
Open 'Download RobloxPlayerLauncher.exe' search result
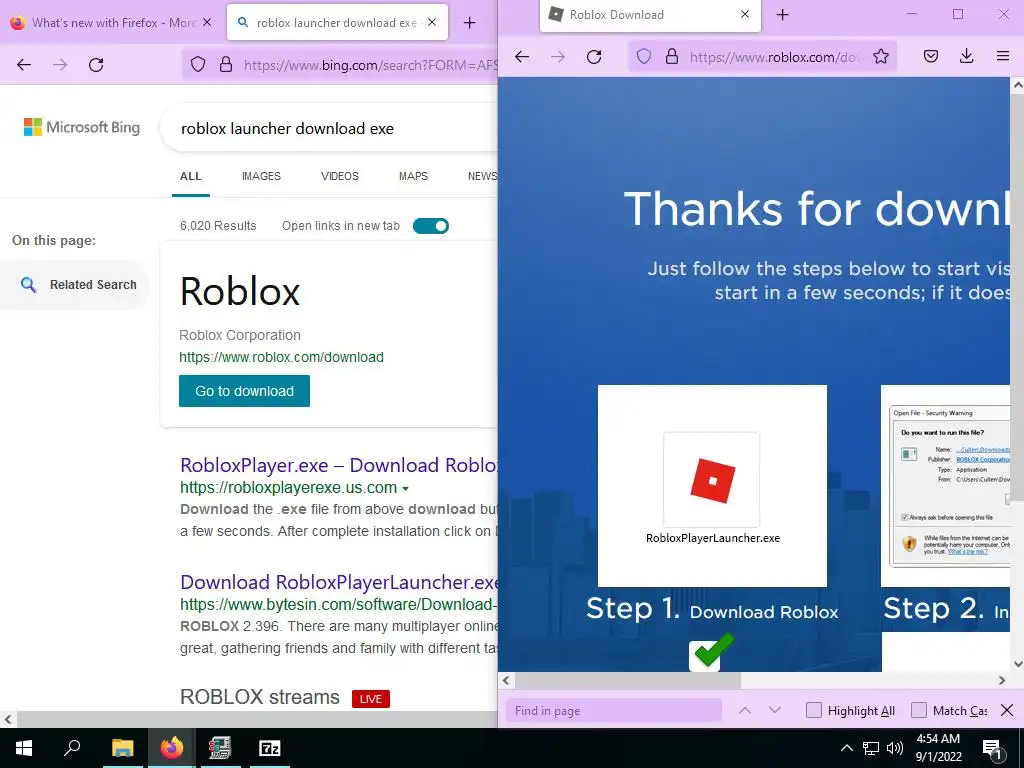point(339,582)
